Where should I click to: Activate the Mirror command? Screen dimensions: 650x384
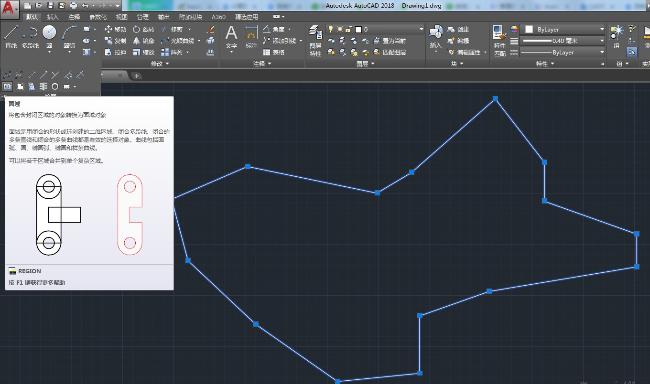(144, 41)
